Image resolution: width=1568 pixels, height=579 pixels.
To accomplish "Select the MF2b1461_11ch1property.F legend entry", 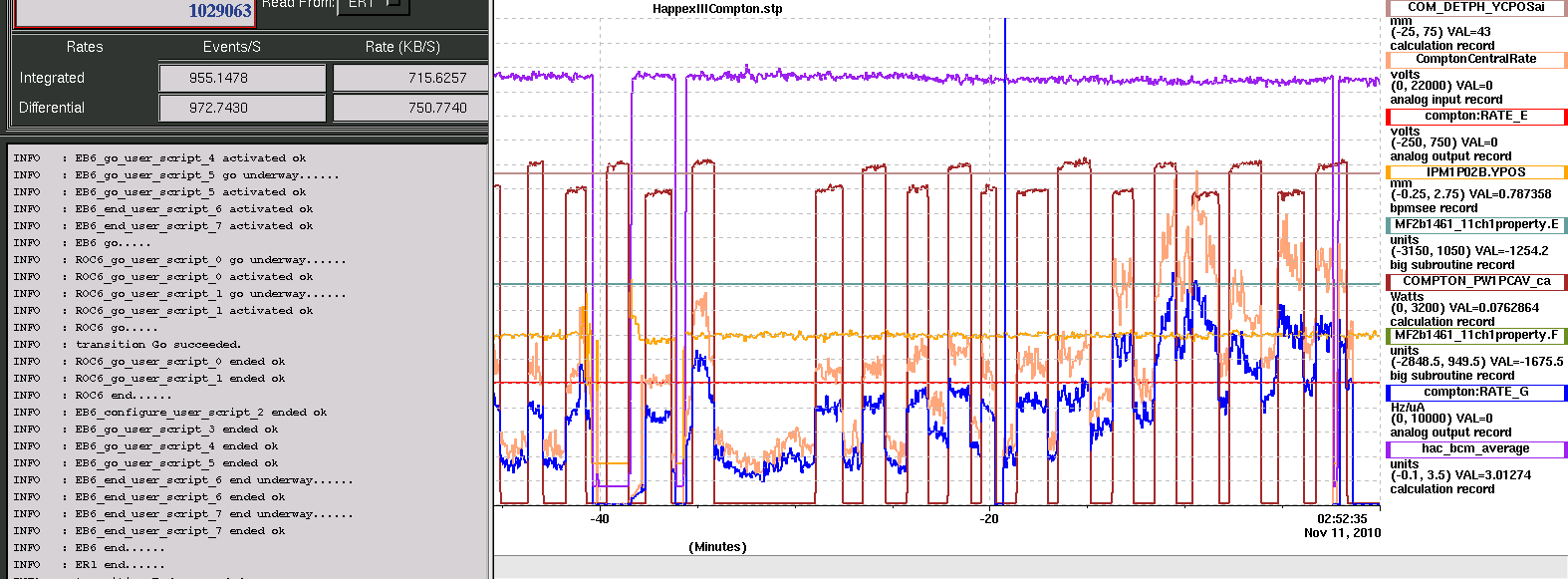I will (1476, 335).
